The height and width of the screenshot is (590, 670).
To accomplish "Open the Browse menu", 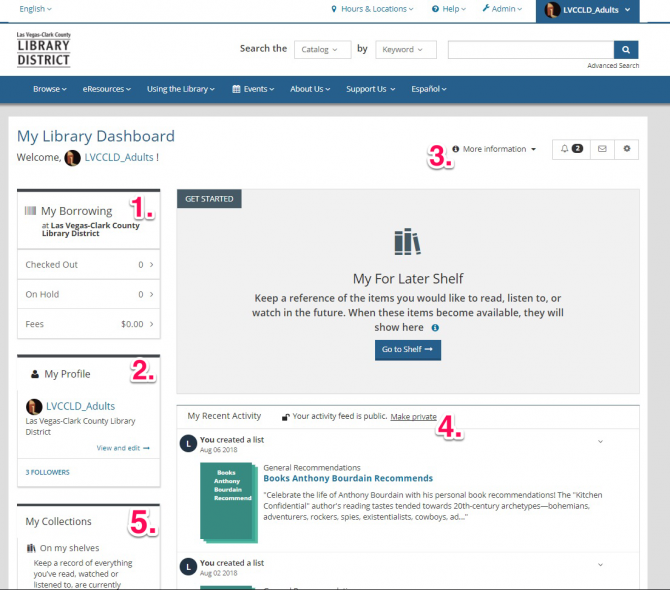I will (x=50, y=89).
